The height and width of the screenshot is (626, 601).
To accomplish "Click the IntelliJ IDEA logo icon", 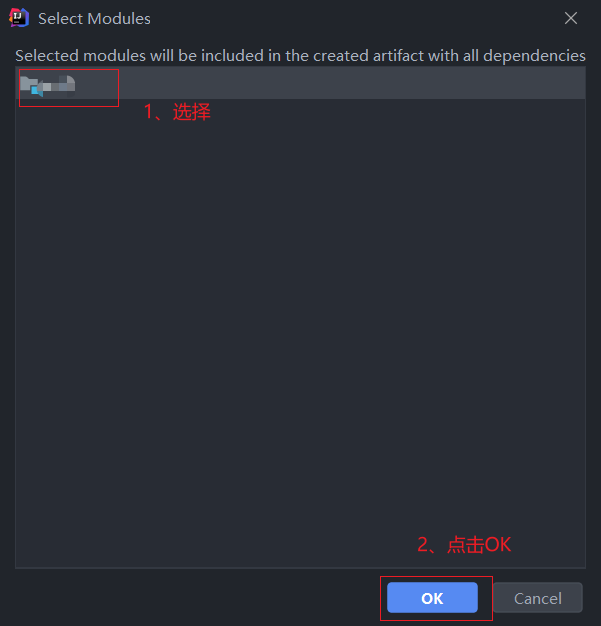I will click(19, 18).
